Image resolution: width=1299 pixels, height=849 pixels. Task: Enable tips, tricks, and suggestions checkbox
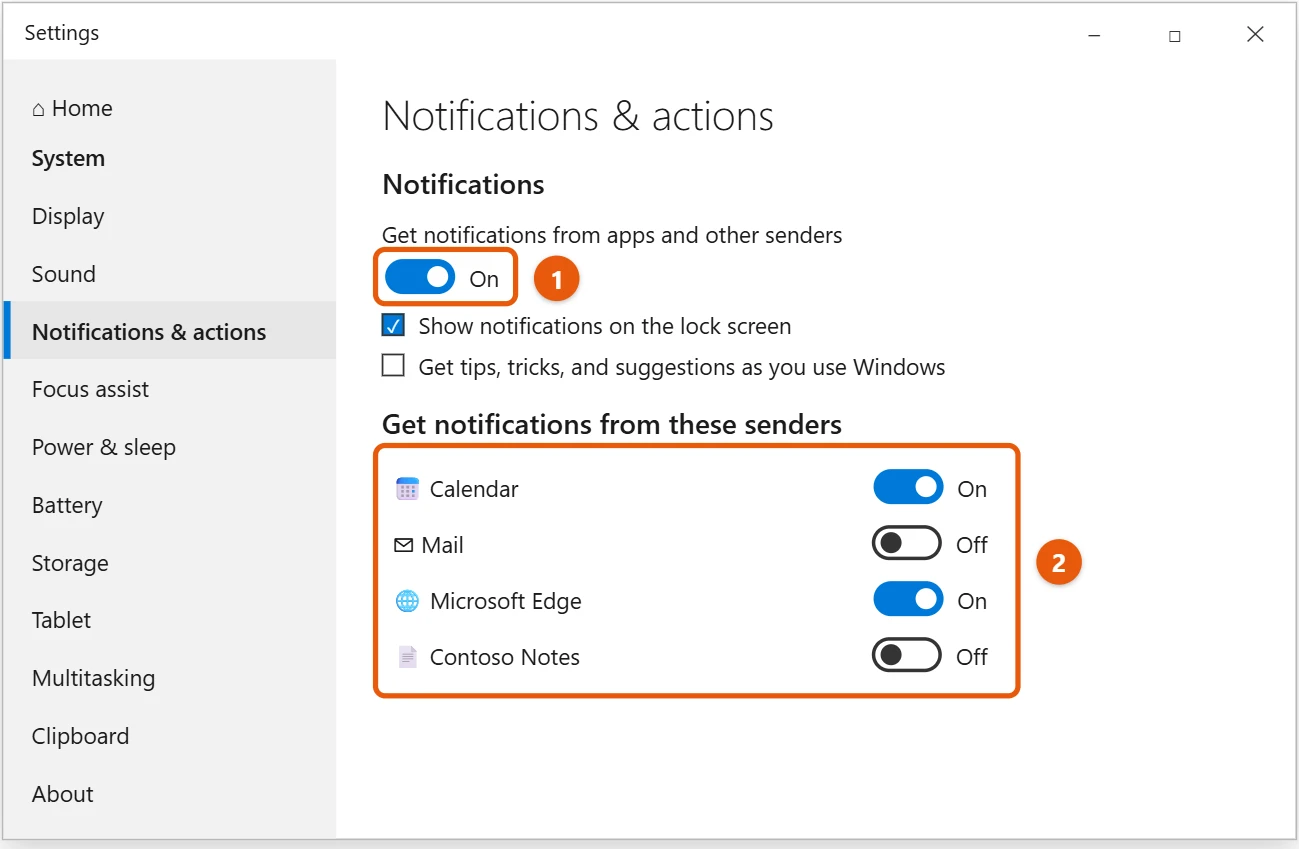click(x=394, y=366)
